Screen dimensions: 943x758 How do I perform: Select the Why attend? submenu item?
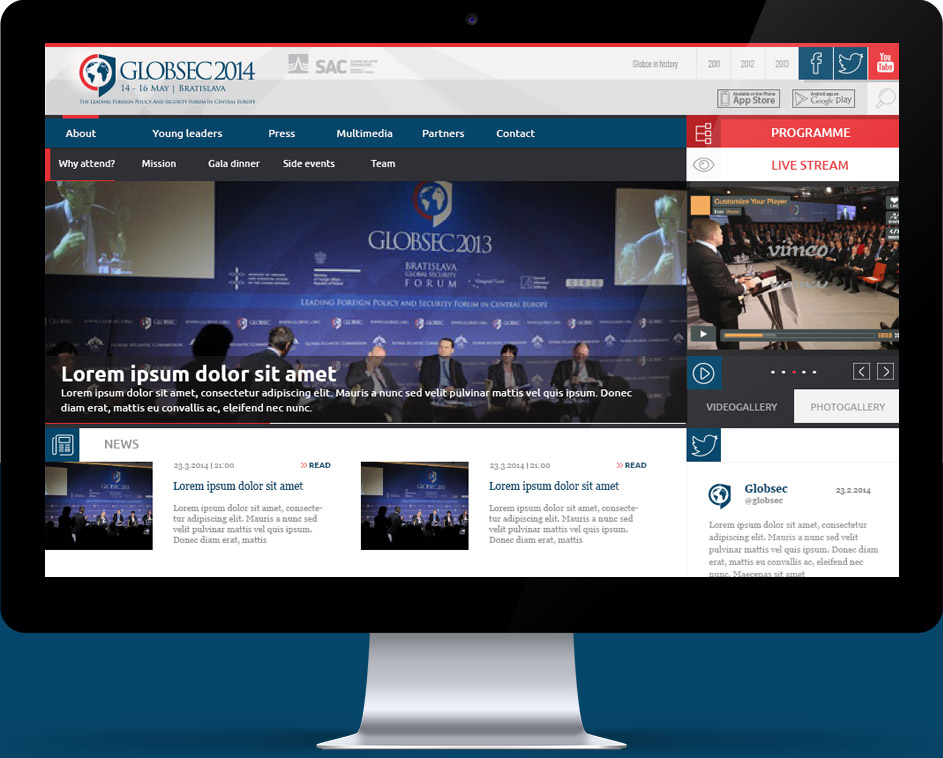[x=87, y=164]
